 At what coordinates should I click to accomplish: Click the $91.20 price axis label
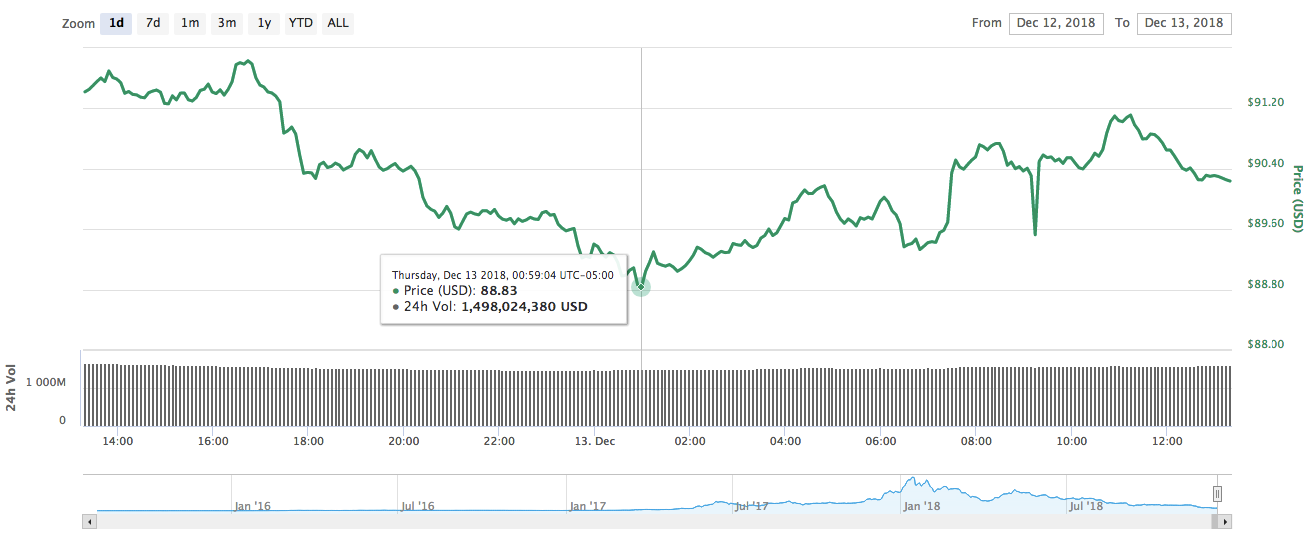(x=1265, y=102)
